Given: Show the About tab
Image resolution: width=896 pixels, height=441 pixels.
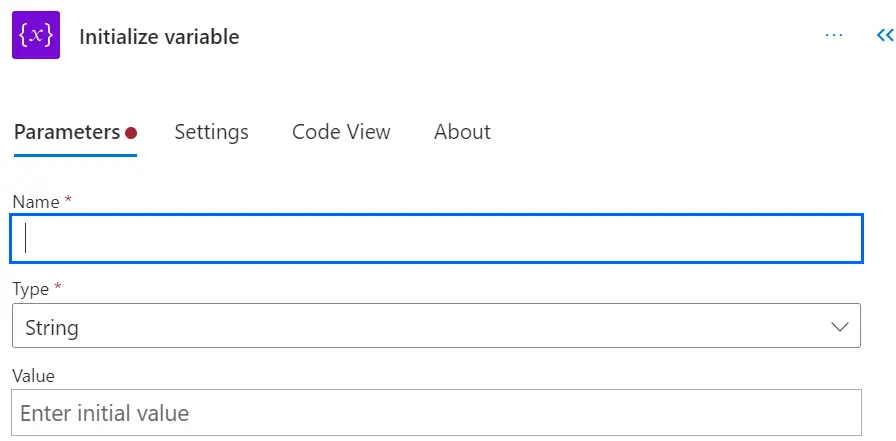Looking at the screenshot, I should click(x=462, y=132).
